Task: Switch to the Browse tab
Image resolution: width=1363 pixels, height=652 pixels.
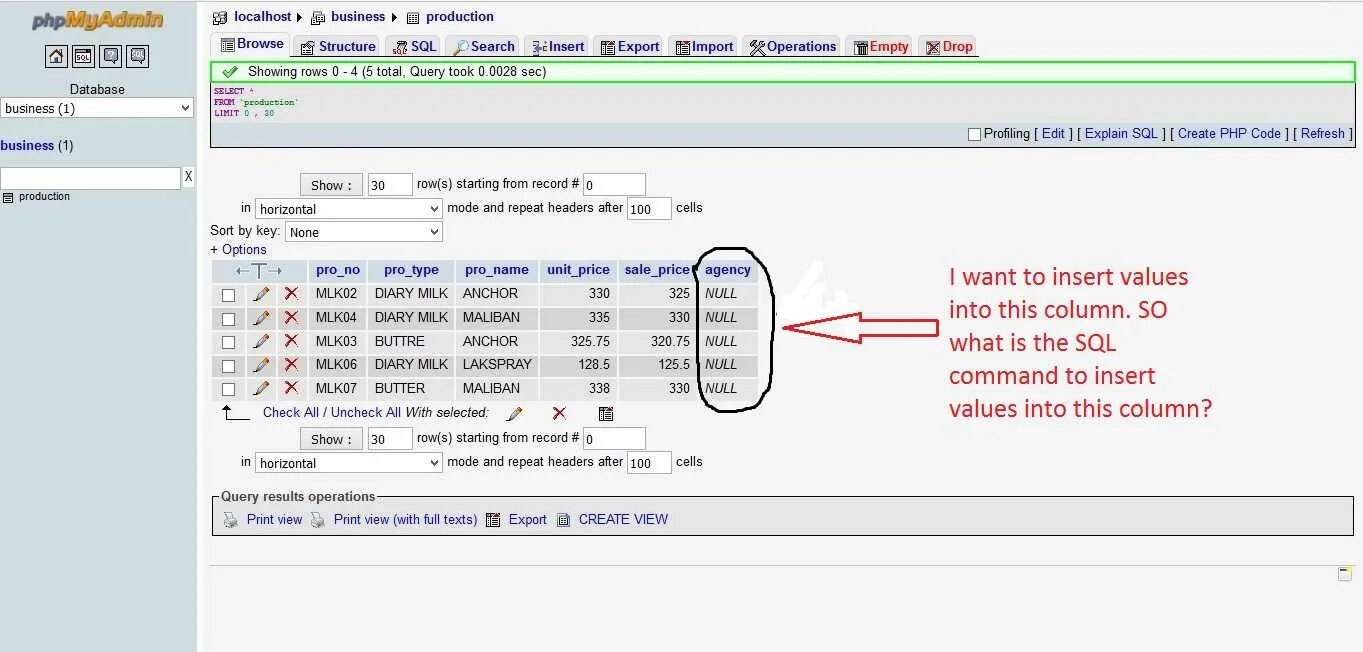Action: coord(251,44)
